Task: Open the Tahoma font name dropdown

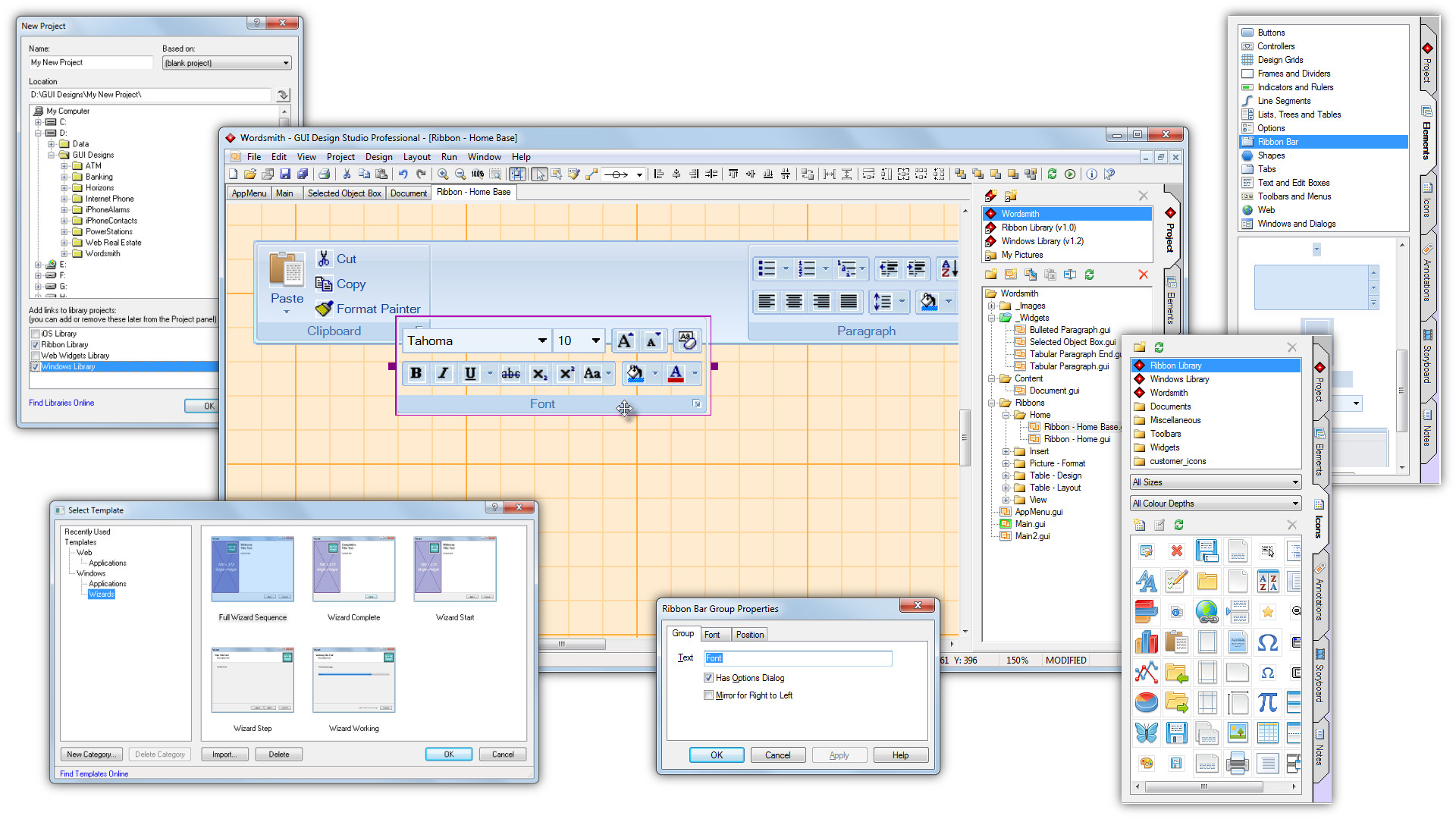Action: click(541, 340)
